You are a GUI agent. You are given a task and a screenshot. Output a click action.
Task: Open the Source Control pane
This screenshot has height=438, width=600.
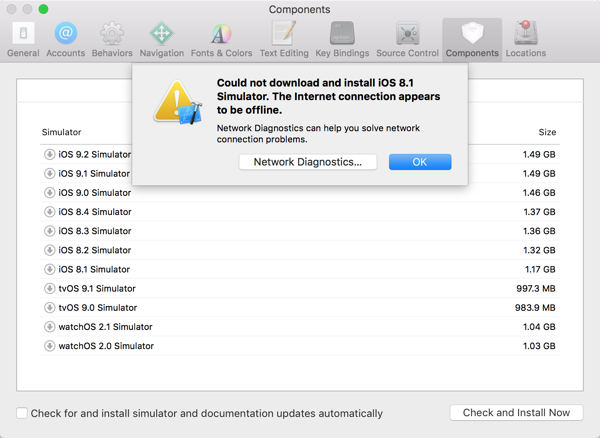click(406, 38)
